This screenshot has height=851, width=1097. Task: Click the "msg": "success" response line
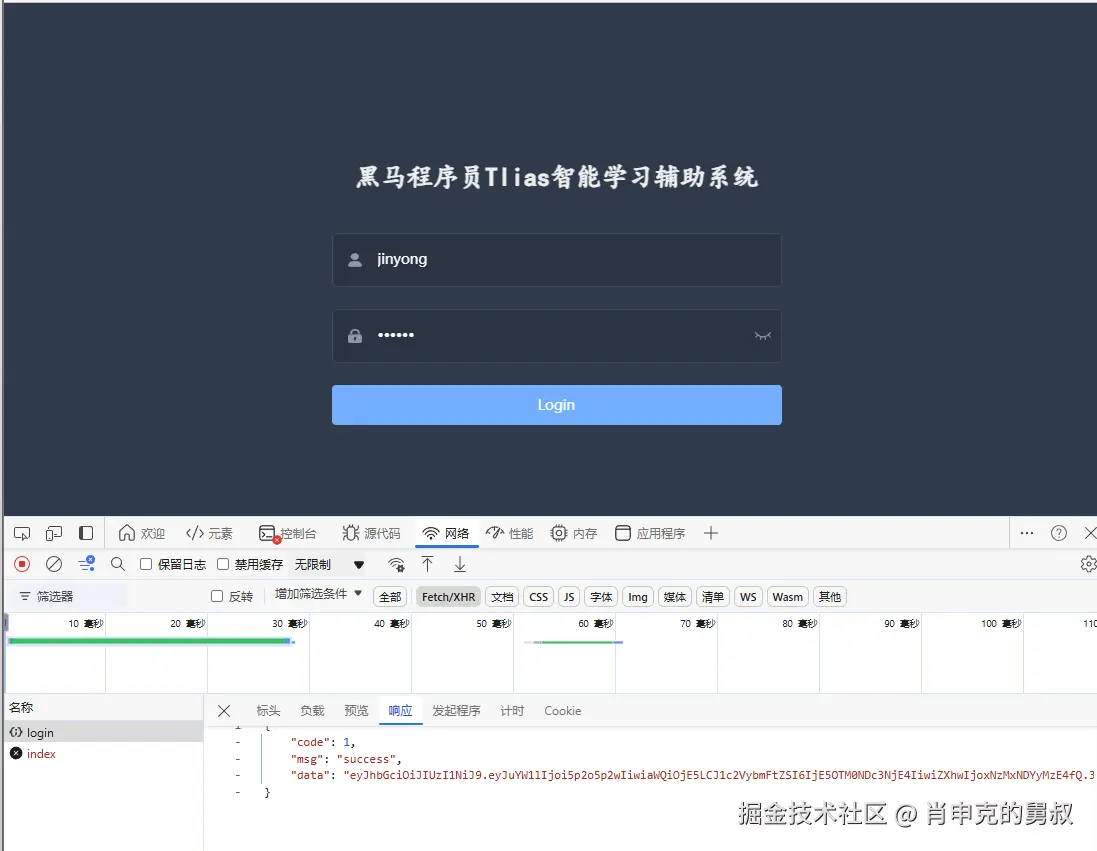click(x=346, y=759)
